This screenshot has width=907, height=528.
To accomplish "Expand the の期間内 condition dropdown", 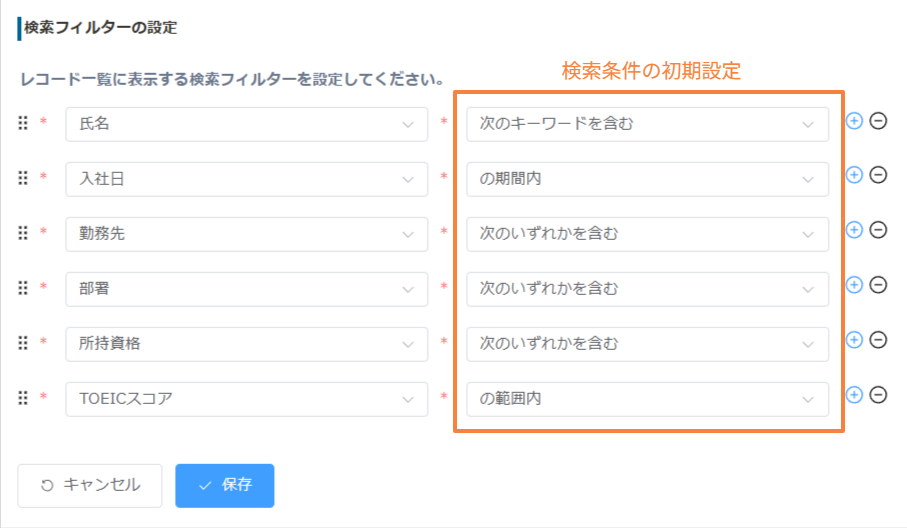I will (x=647, y=179).
